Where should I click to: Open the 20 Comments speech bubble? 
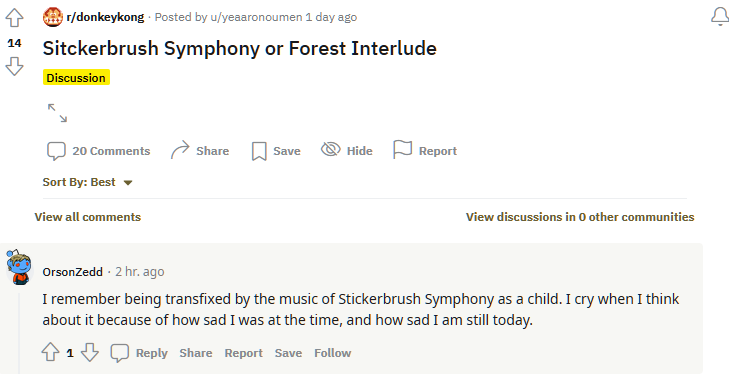98,151
